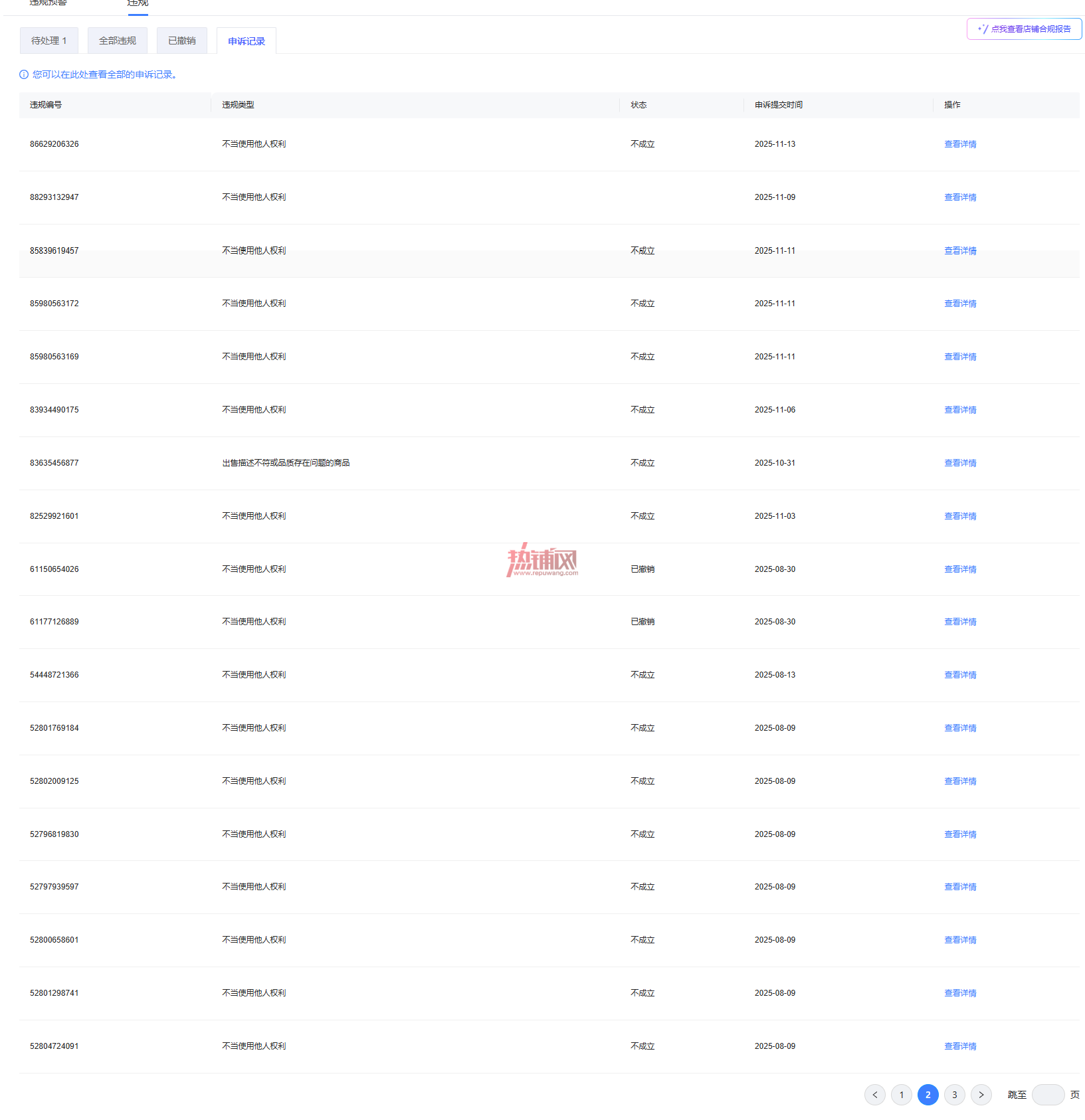Select the 申诉记录 tab

tap(247, 41)
